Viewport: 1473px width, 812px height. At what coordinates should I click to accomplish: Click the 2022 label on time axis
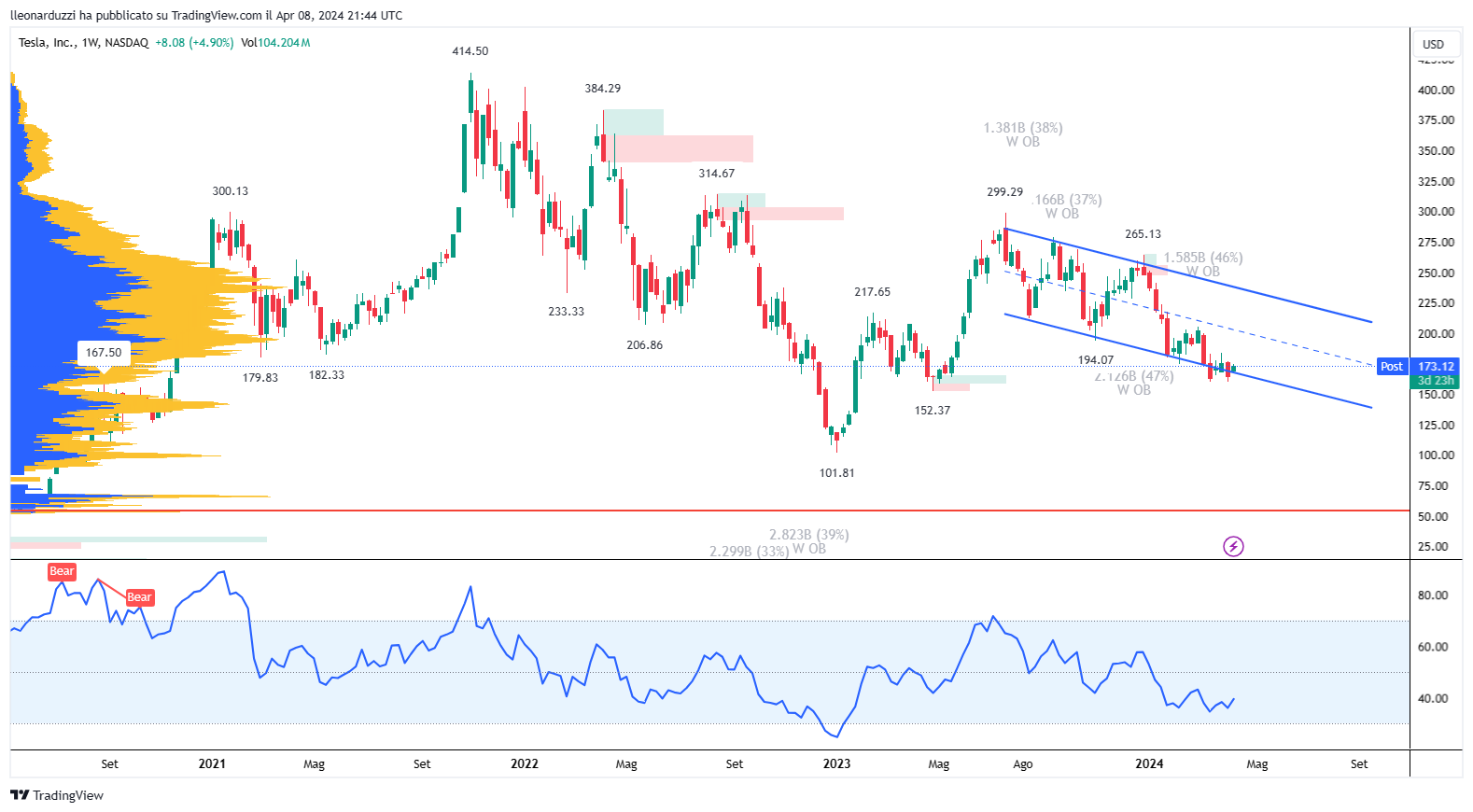[525, 763]
